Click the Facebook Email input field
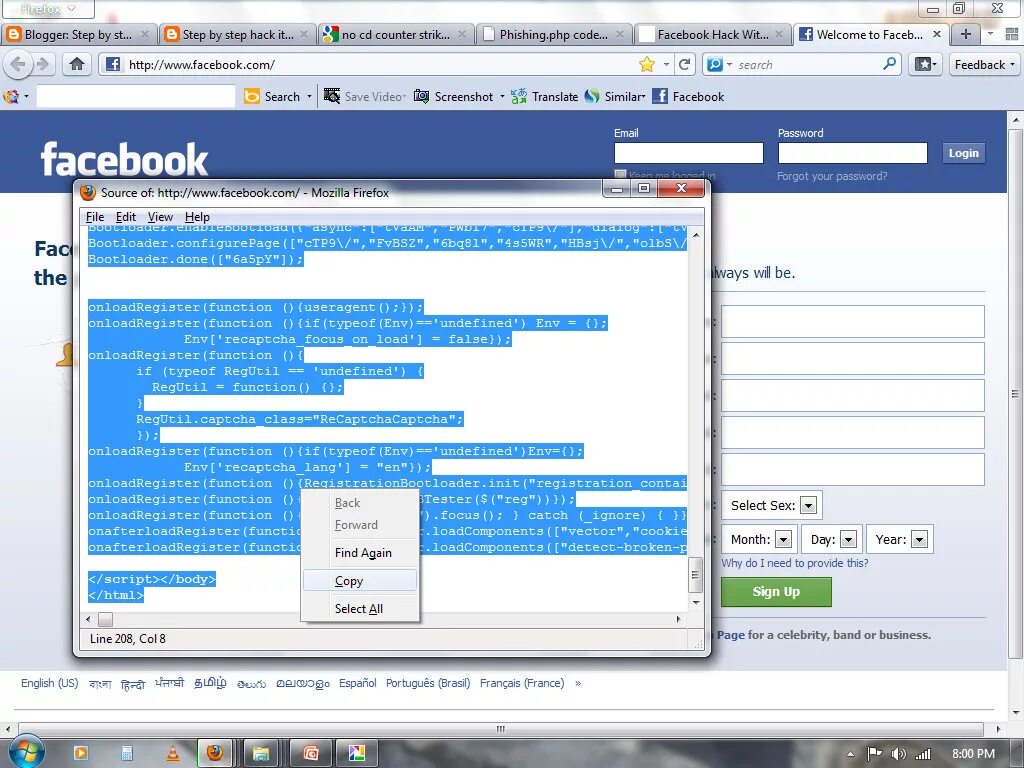 [688, 153]
